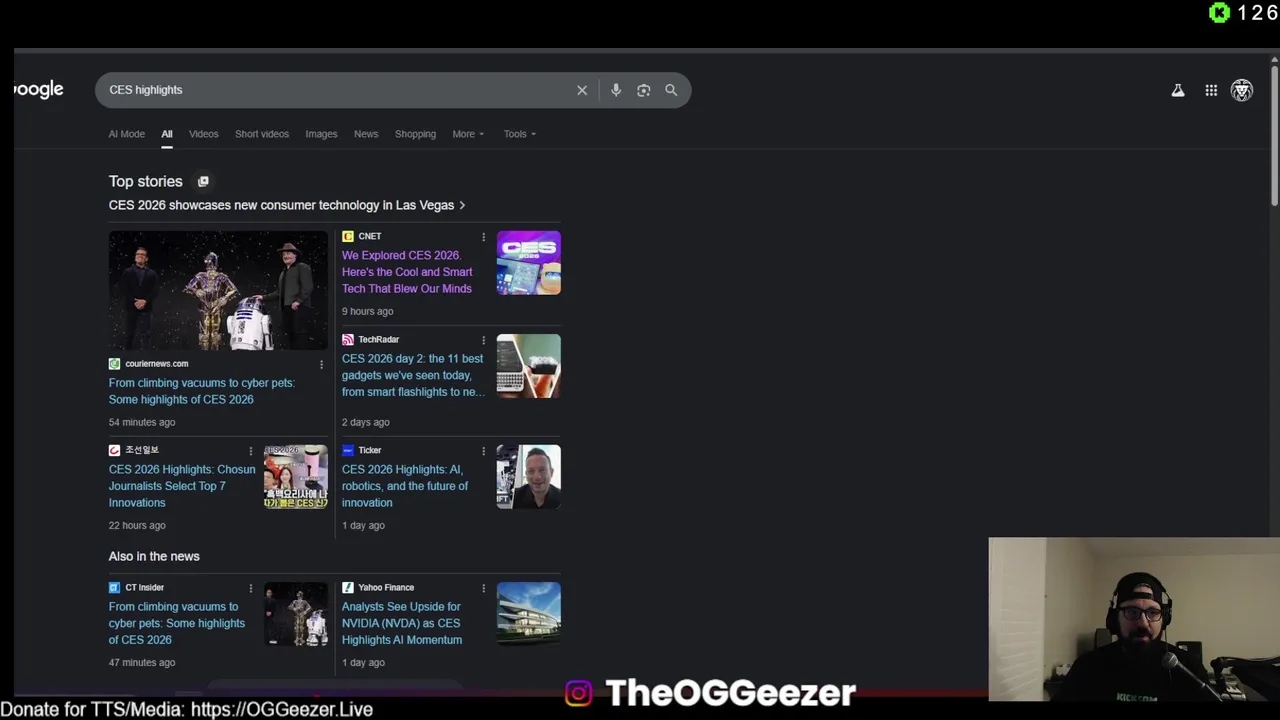The height and width of the screenshot is (720, 1280).
Task: Open the CT Insider robots thumbnail
Action: [296, 614]
